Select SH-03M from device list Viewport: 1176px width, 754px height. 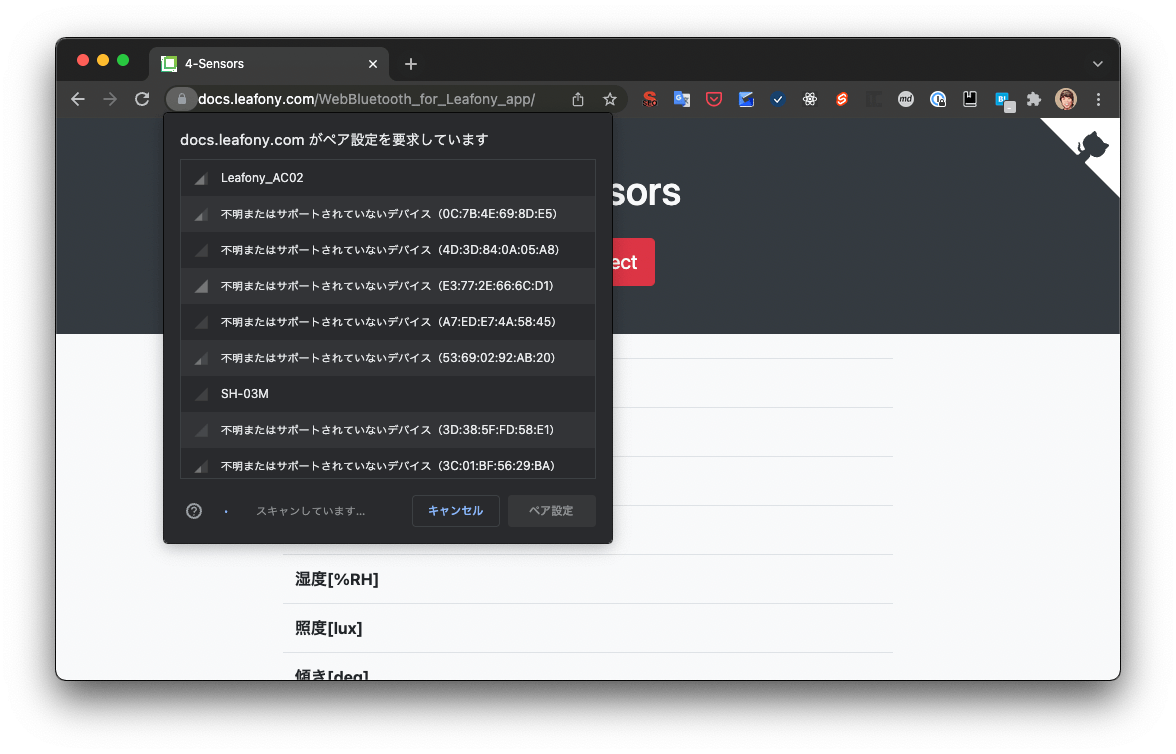pyautogui.click(x=388, y=394)
